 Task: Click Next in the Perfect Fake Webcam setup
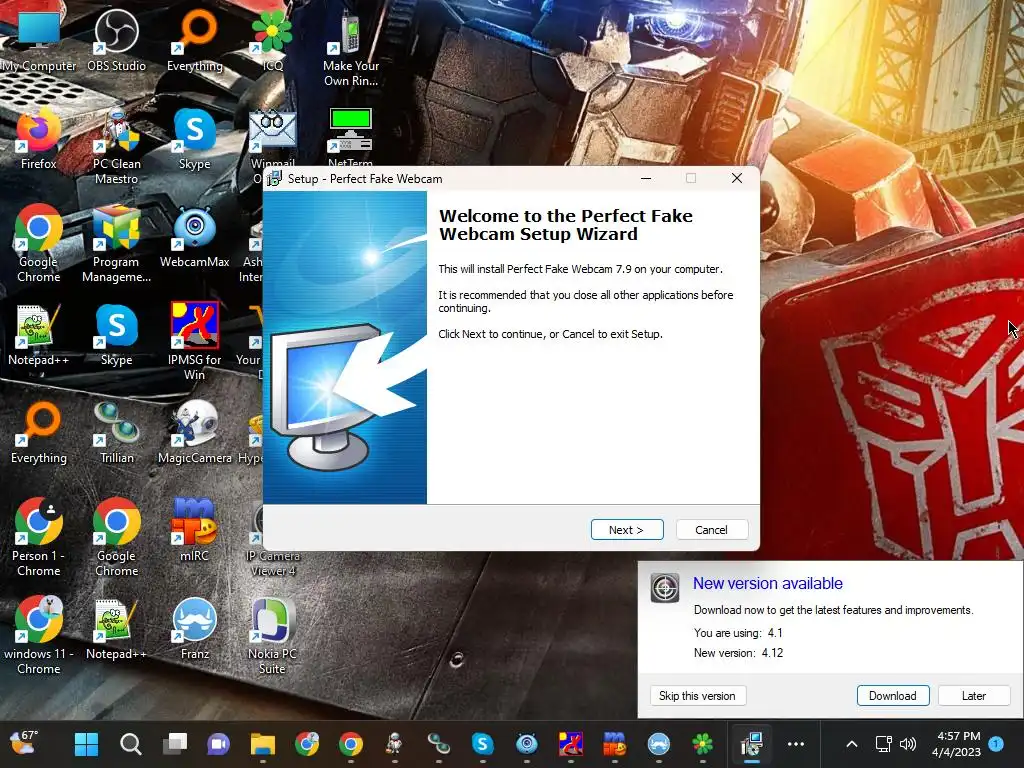pyautogui.click(x=627, y=530)
